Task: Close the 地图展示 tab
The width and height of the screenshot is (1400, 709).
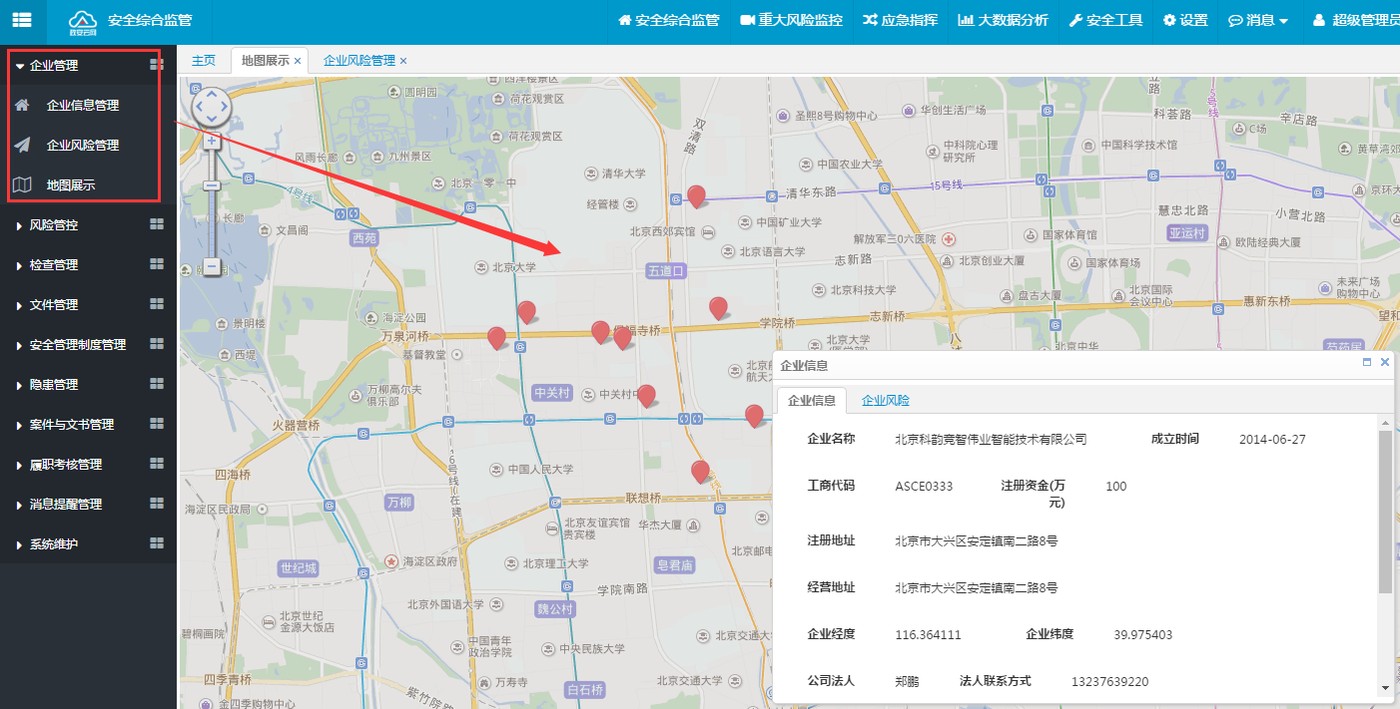Action: 298,62
